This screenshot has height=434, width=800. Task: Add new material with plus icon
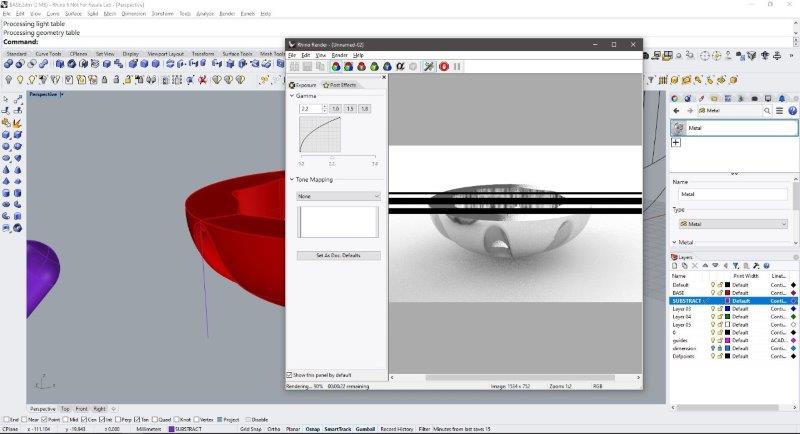point(676,142)
